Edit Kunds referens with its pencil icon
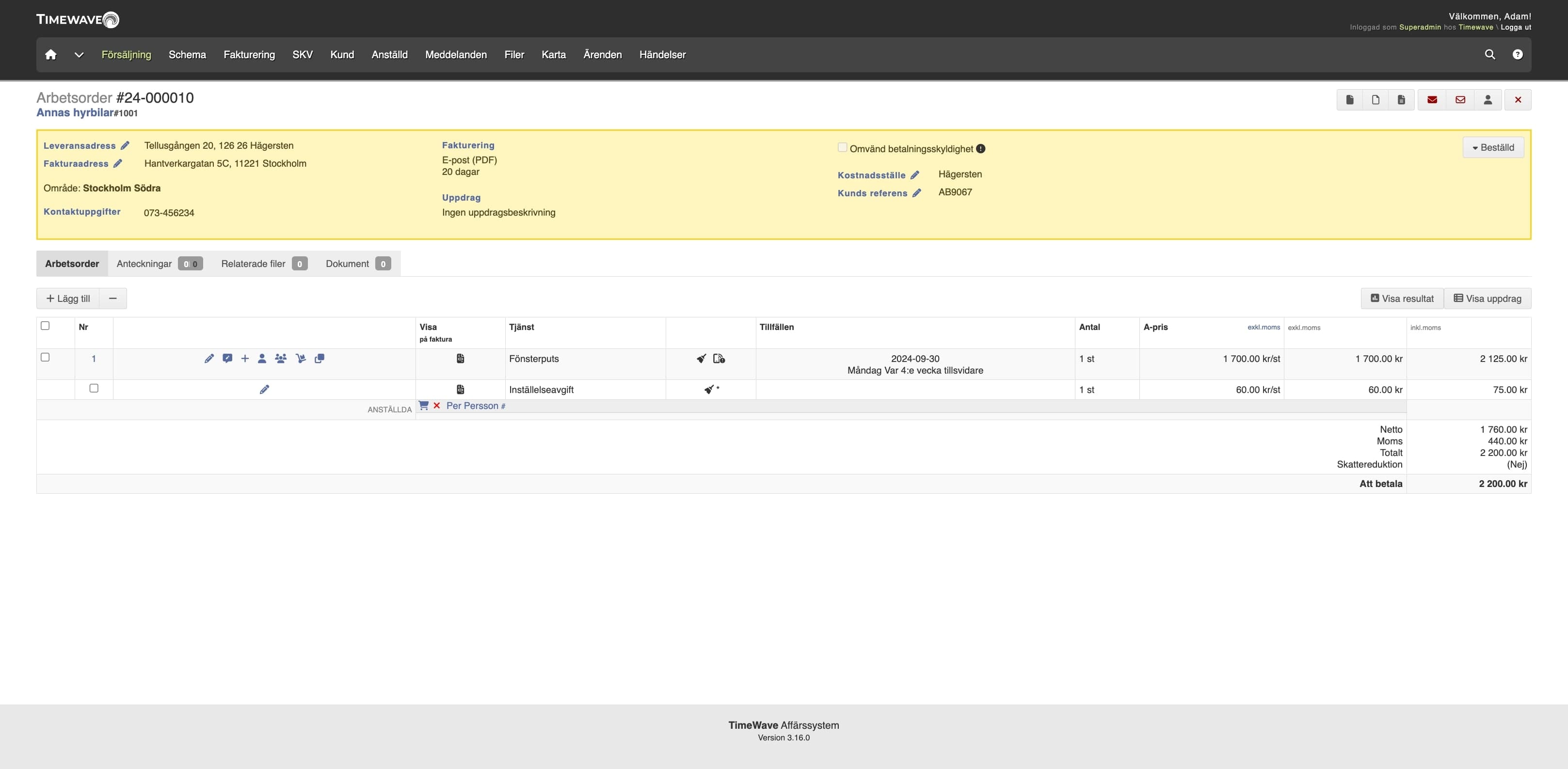This screenshot has height=769, width=1568. 917,193
